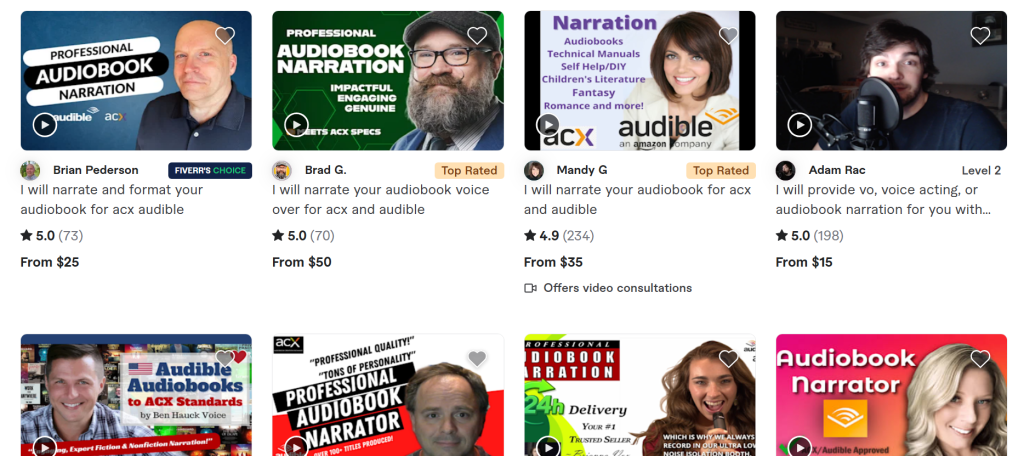Play Adam Rac's gig video
Viewport: 1024px width, 456px height.
click(800, 124)
